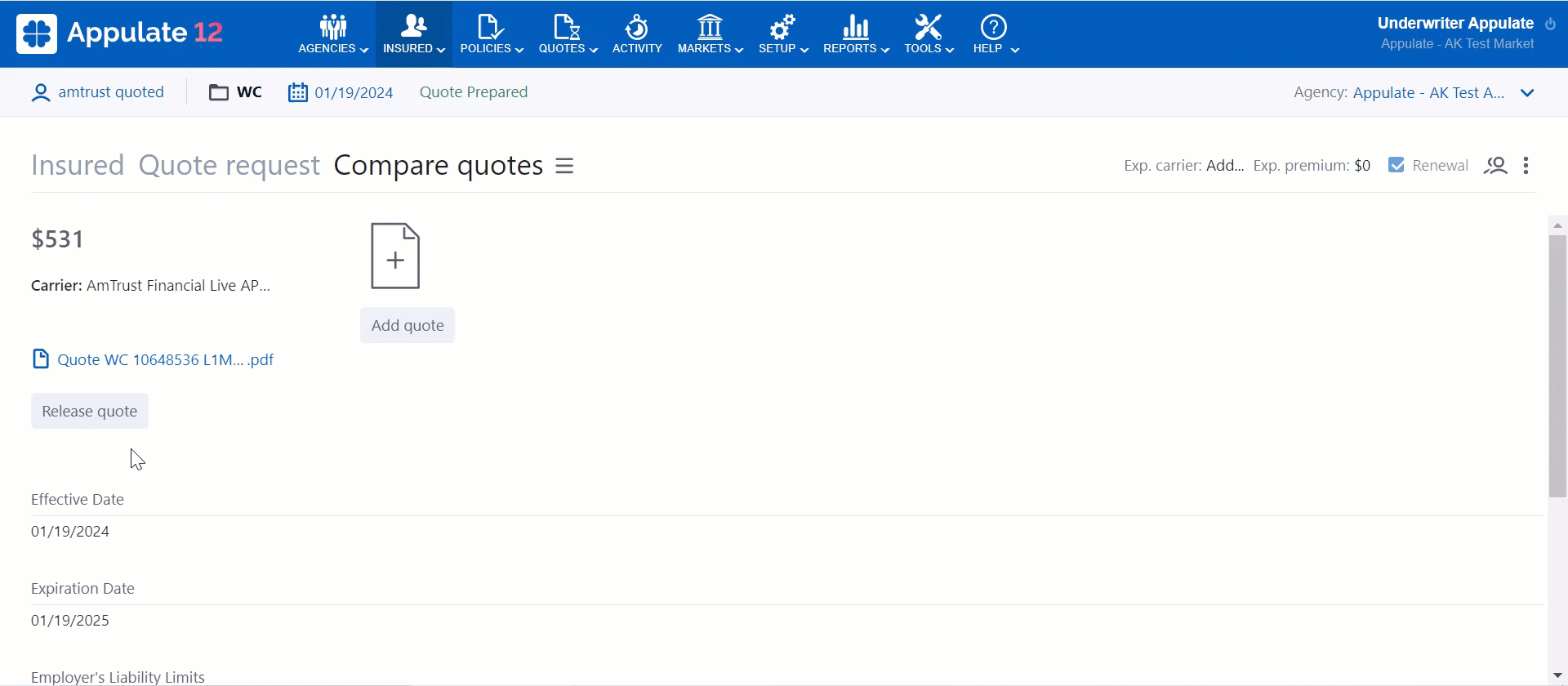Switch to the Insured tab

78,165
